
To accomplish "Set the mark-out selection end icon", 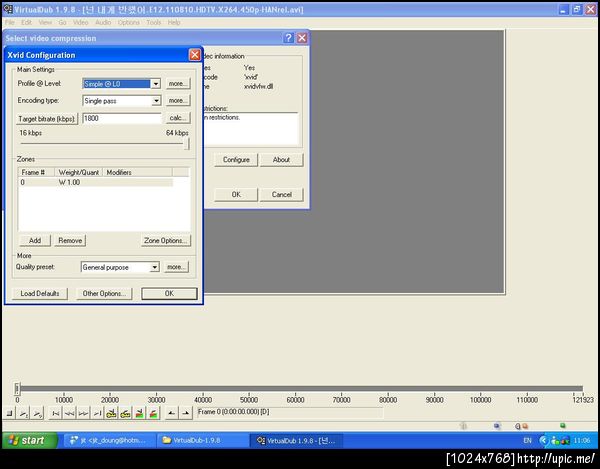I will pos(186,413).
